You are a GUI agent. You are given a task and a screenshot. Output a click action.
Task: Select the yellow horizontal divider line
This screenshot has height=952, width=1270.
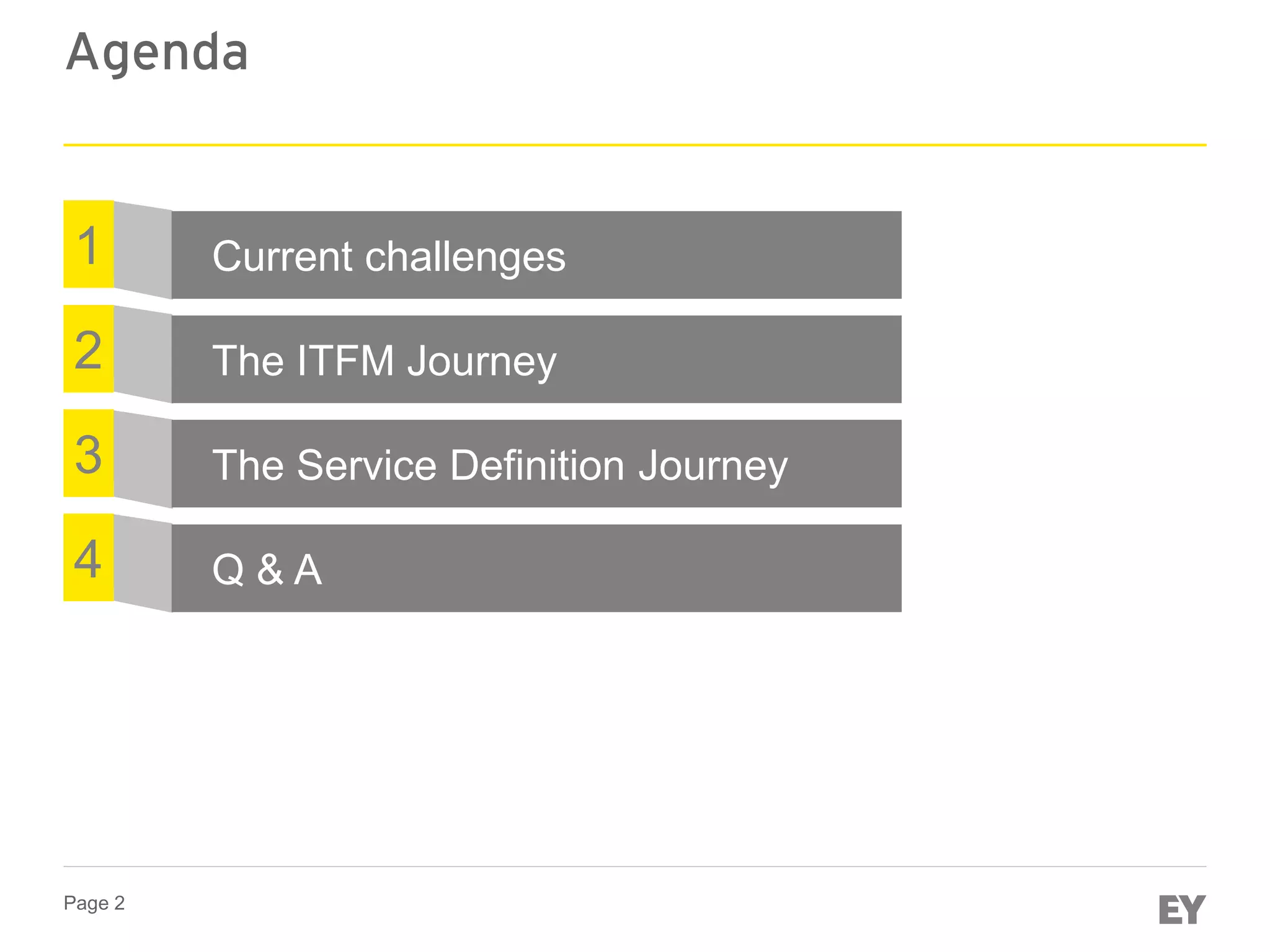coord(634,145)
